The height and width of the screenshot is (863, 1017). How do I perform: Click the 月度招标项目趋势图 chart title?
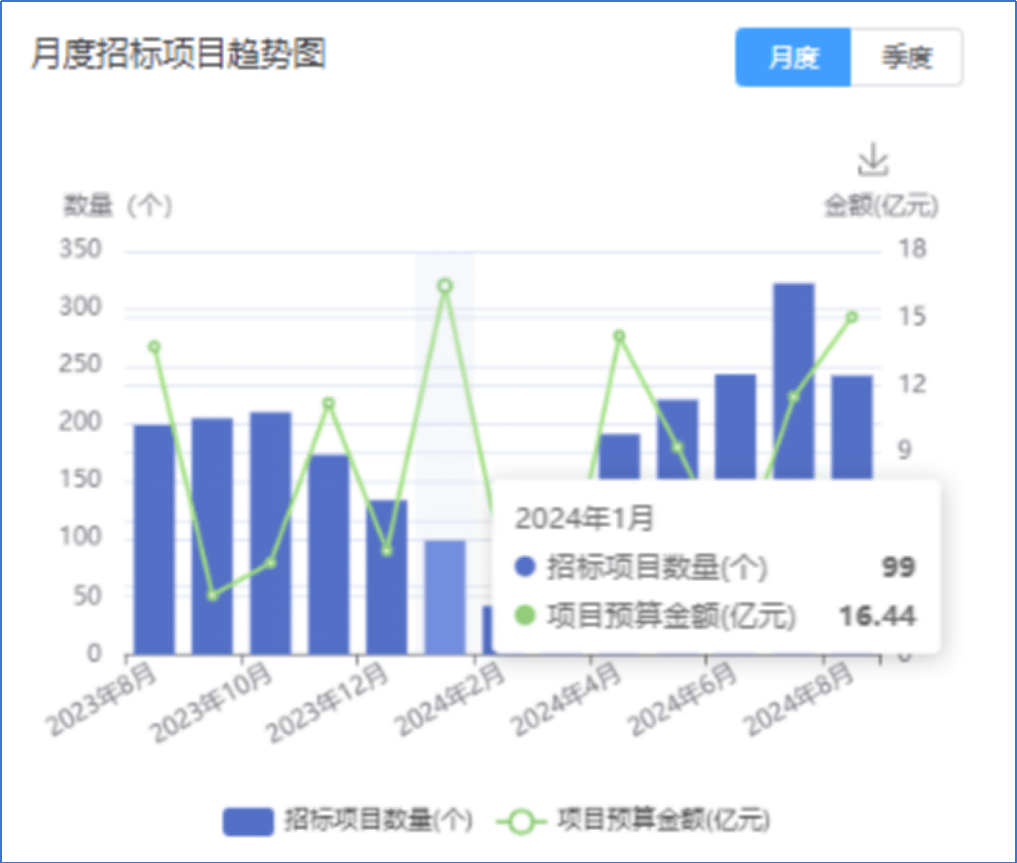pos(179,54)
